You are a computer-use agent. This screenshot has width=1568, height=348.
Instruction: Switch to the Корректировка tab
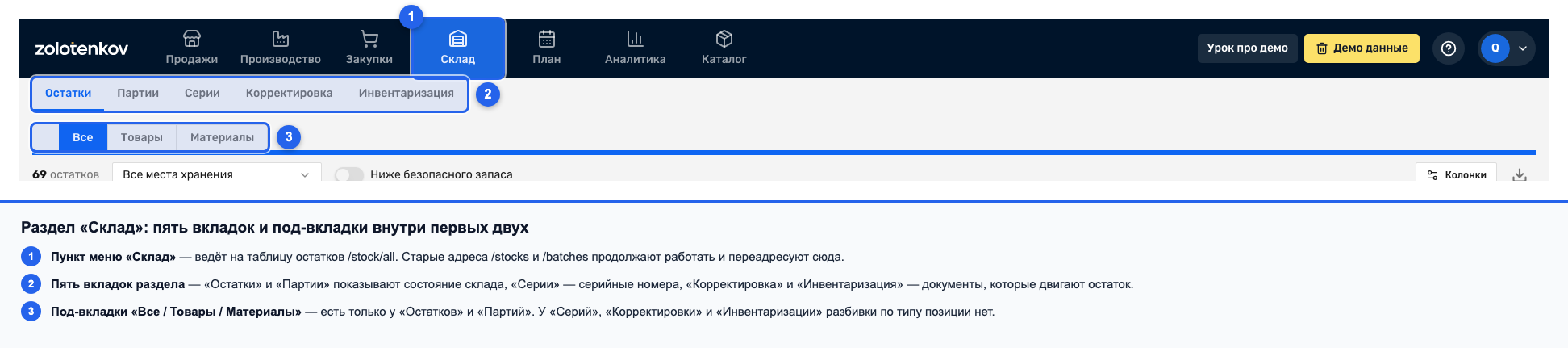coord(290,94)
